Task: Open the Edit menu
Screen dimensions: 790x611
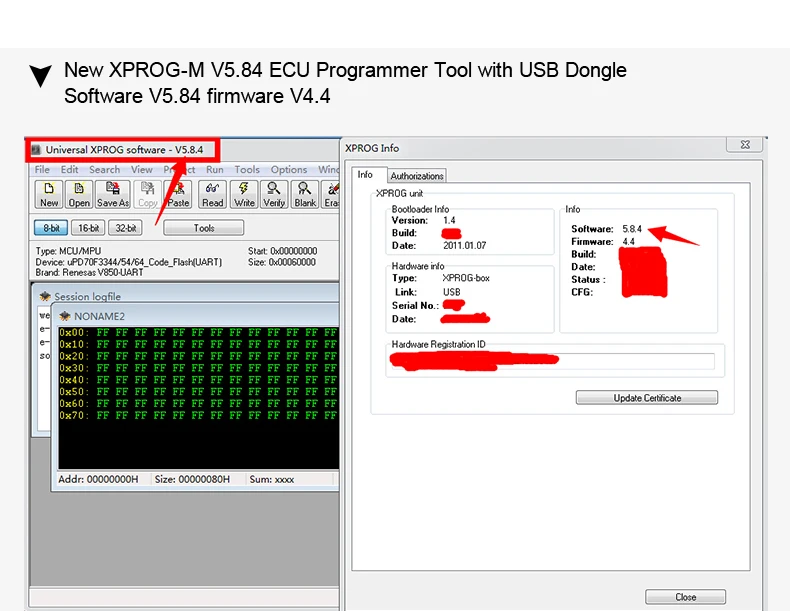Action: (70, 169)
